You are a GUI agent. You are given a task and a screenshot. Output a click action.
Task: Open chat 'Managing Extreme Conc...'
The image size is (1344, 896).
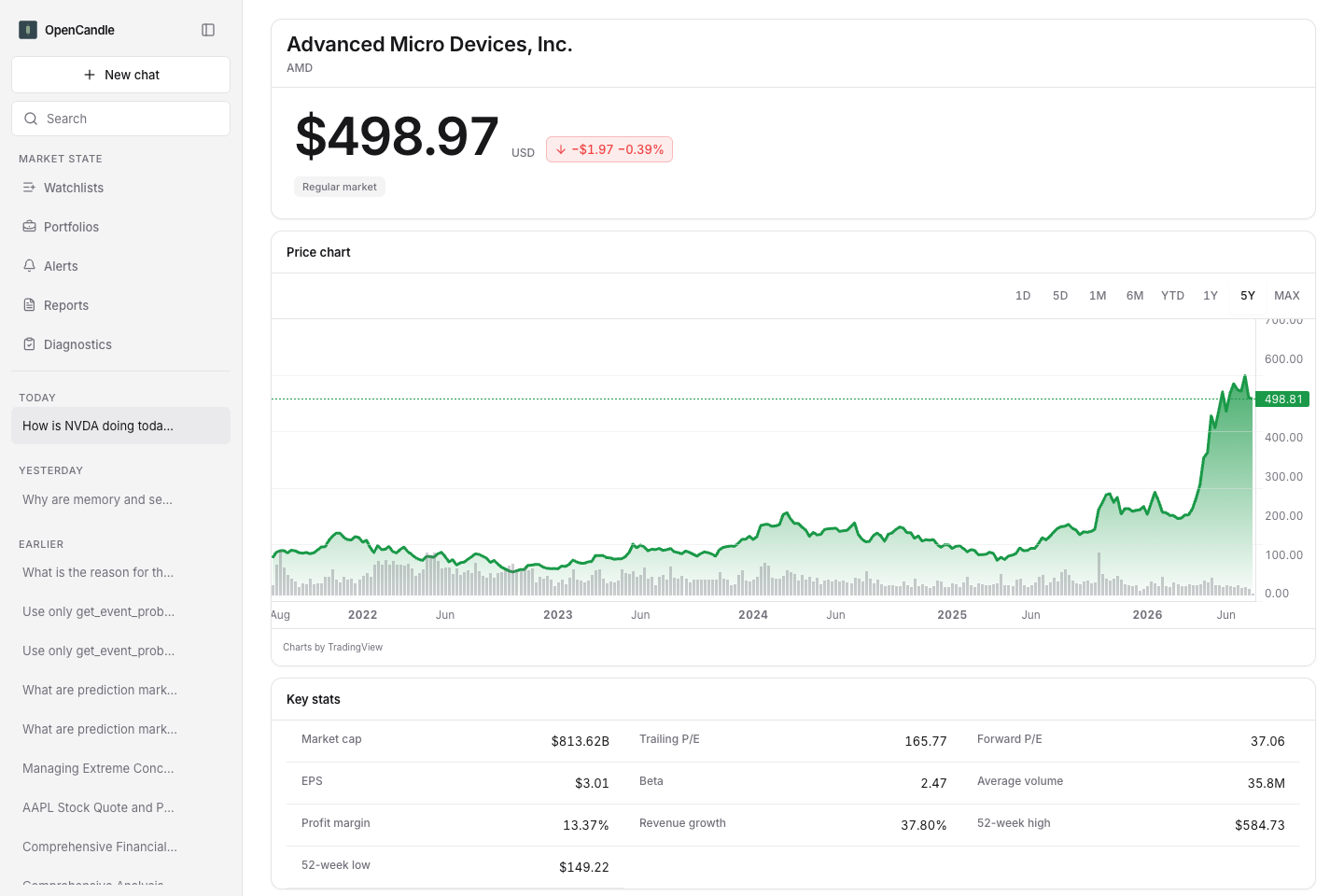pos(120,768)
